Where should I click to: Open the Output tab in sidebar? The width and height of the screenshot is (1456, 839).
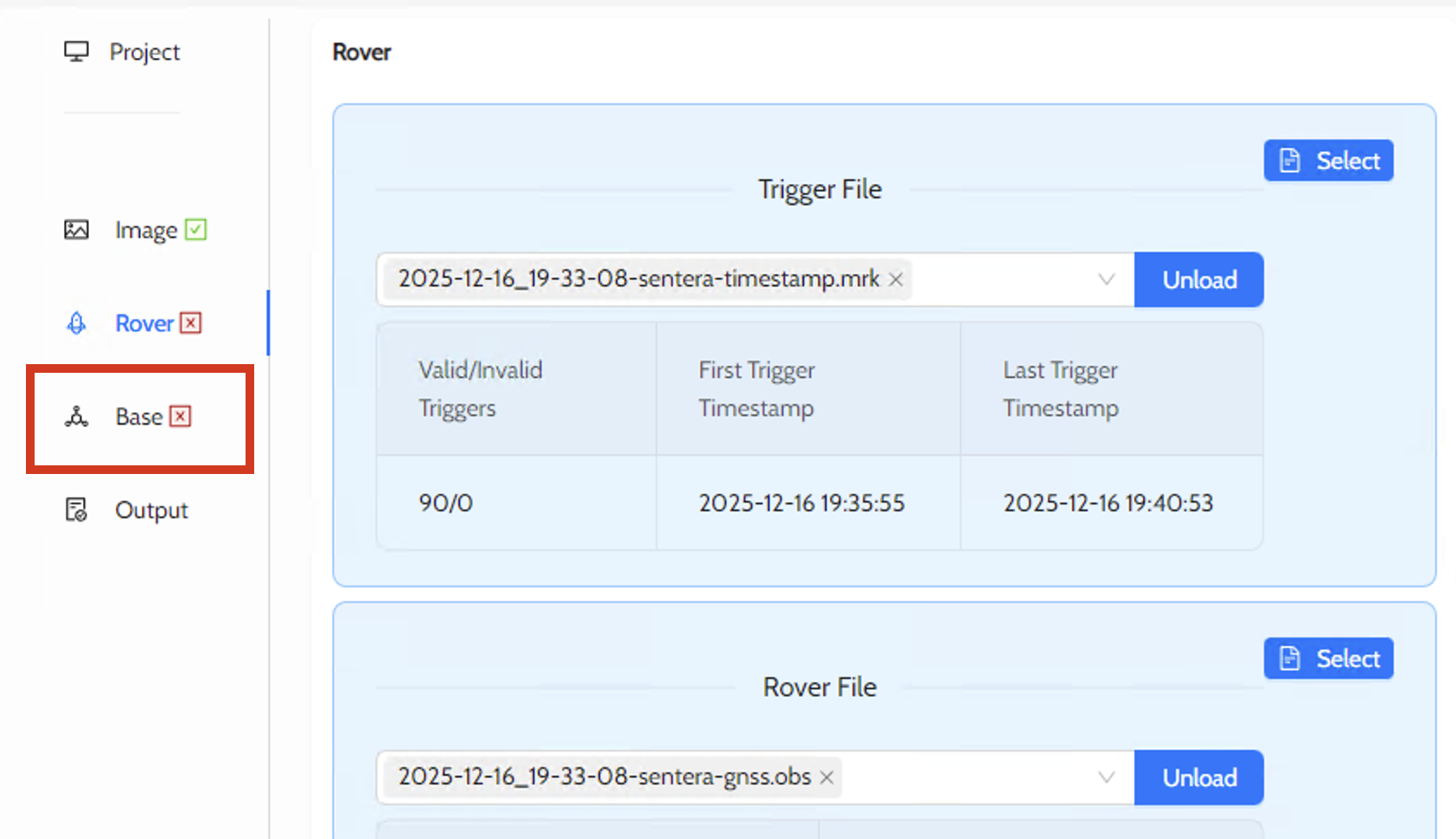pos(151,510)
